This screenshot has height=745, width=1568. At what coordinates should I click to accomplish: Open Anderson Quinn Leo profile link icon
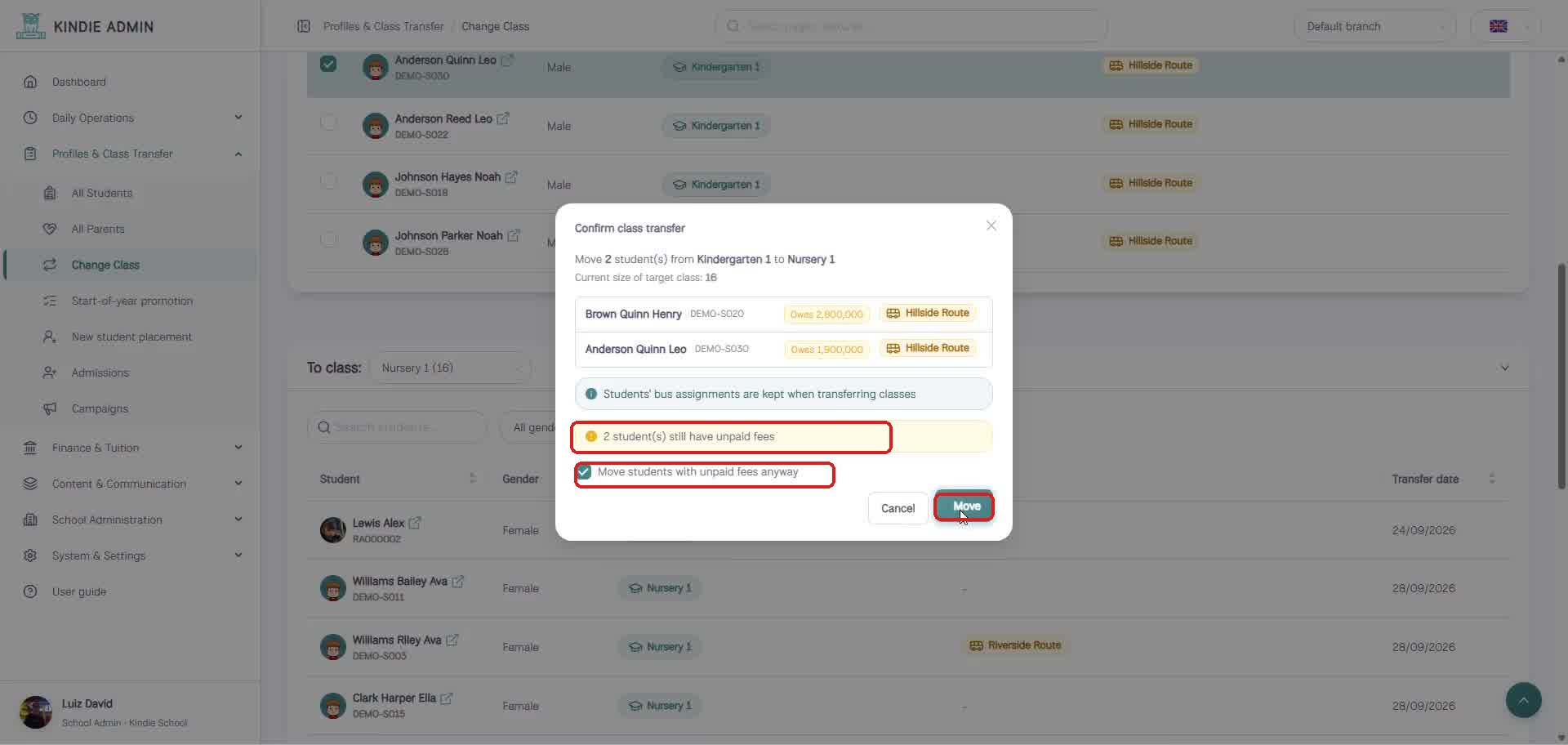coord(507,60)
